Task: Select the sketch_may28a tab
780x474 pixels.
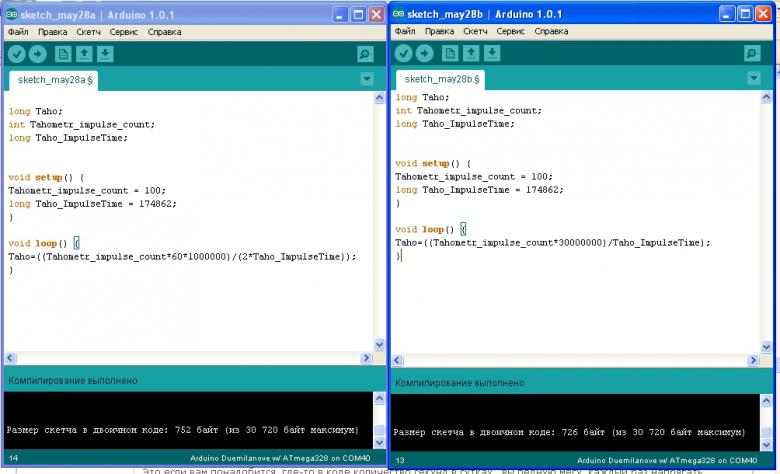Action: pyautogui.click(x=54, y=80)
